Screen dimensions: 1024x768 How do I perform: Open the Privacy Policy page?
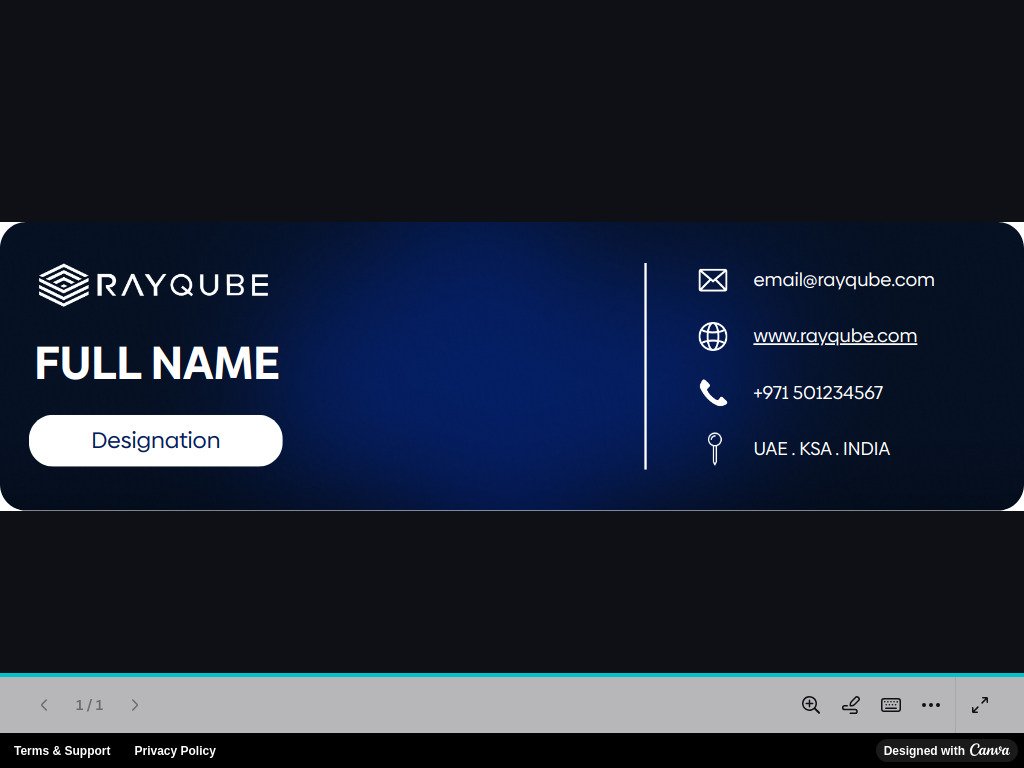(x=175, y=750)
